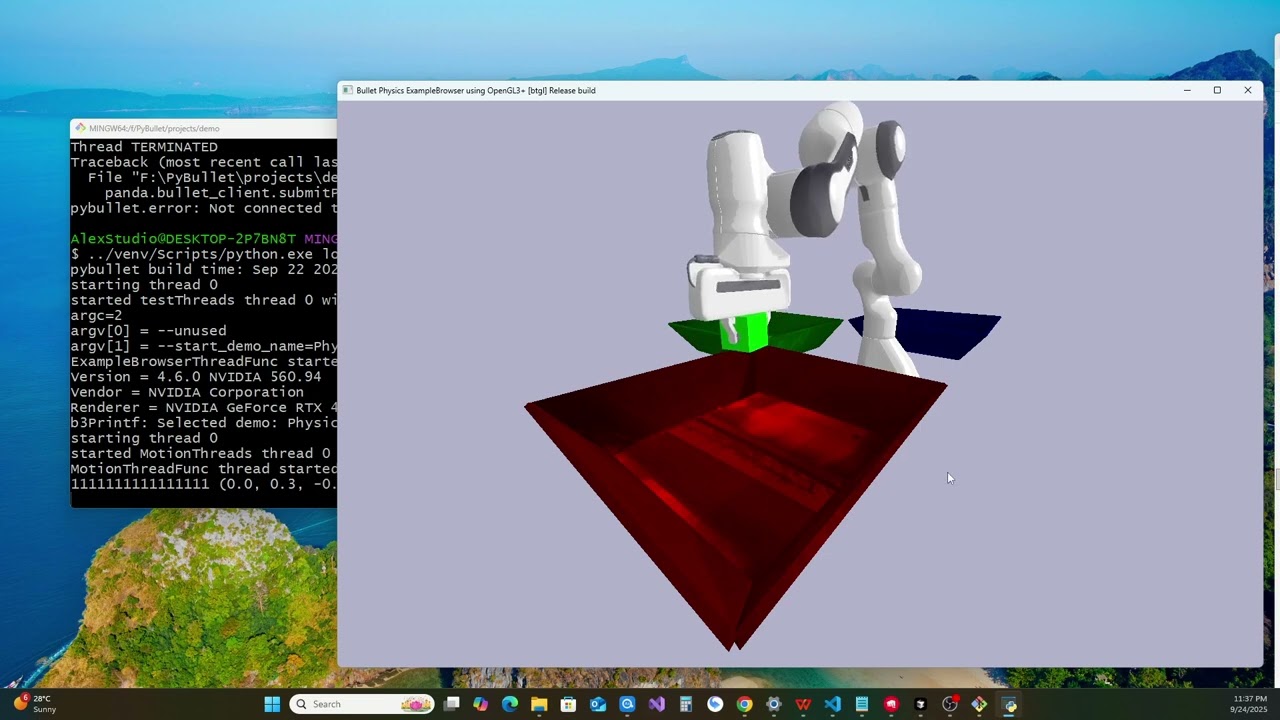Open Microsoft Store from the taskbar
The height and width of the screenshot is (720, 1280).
click(568, 704)
